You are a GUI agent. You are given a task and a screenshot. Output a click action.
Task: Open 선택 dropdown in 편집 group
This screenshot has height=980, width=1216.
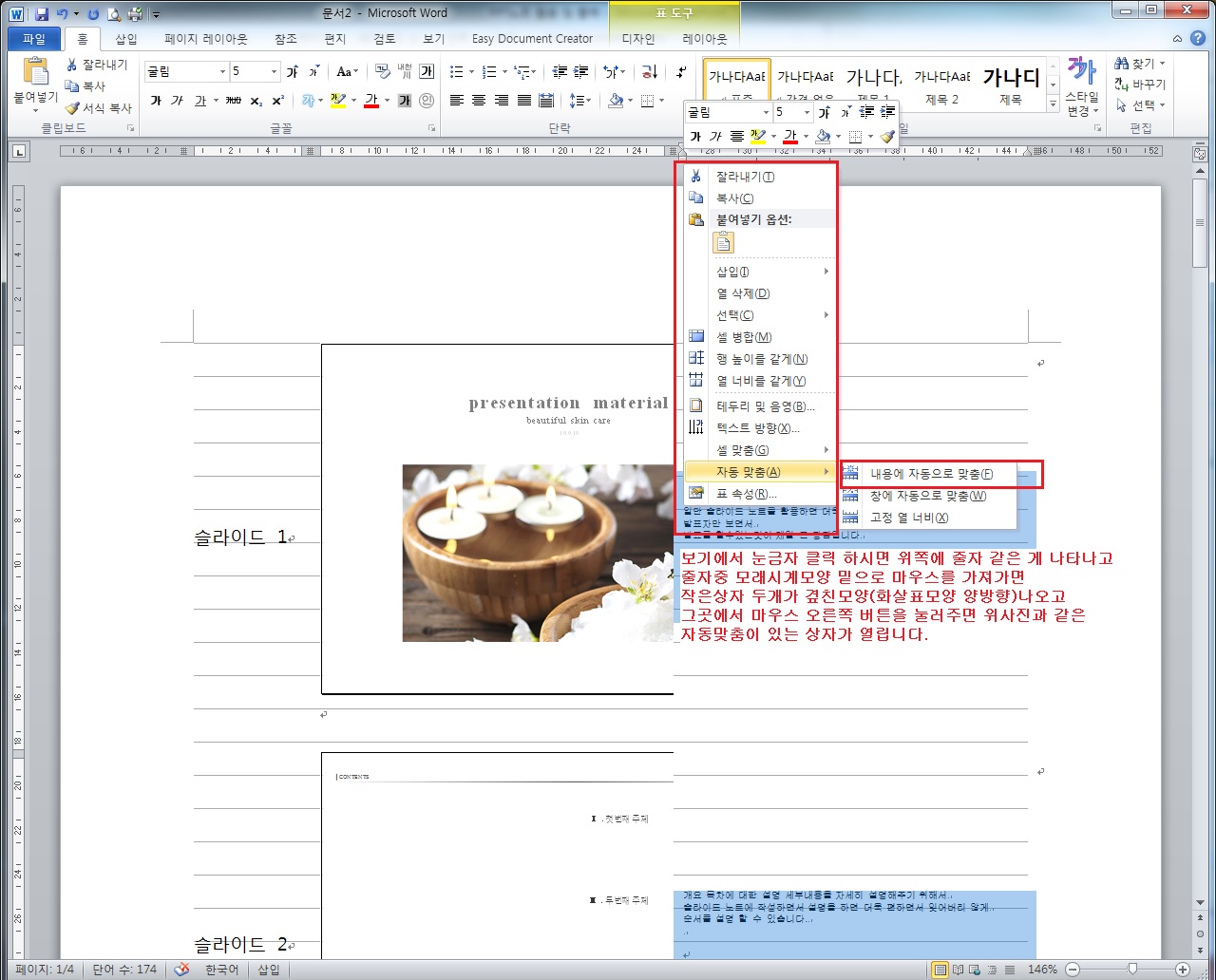click(x=1141, y=105)
